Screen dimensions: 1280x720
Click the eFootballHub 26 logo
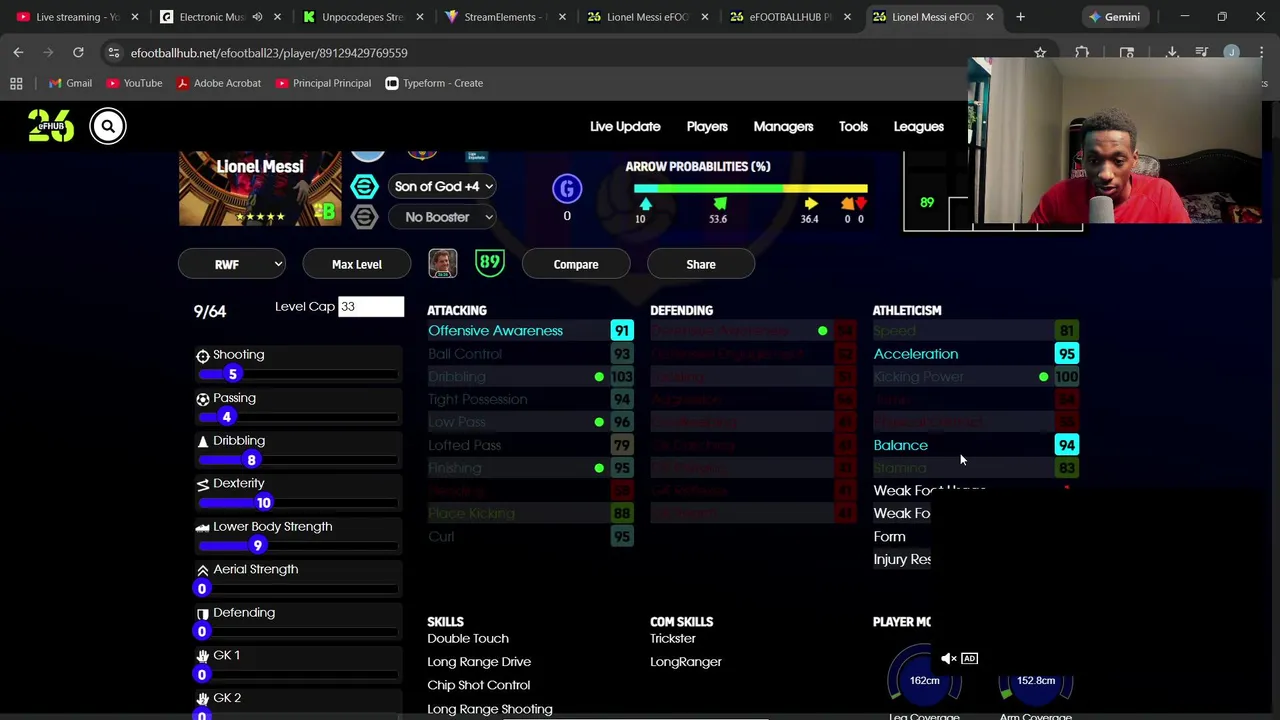(x=51, y=126)
